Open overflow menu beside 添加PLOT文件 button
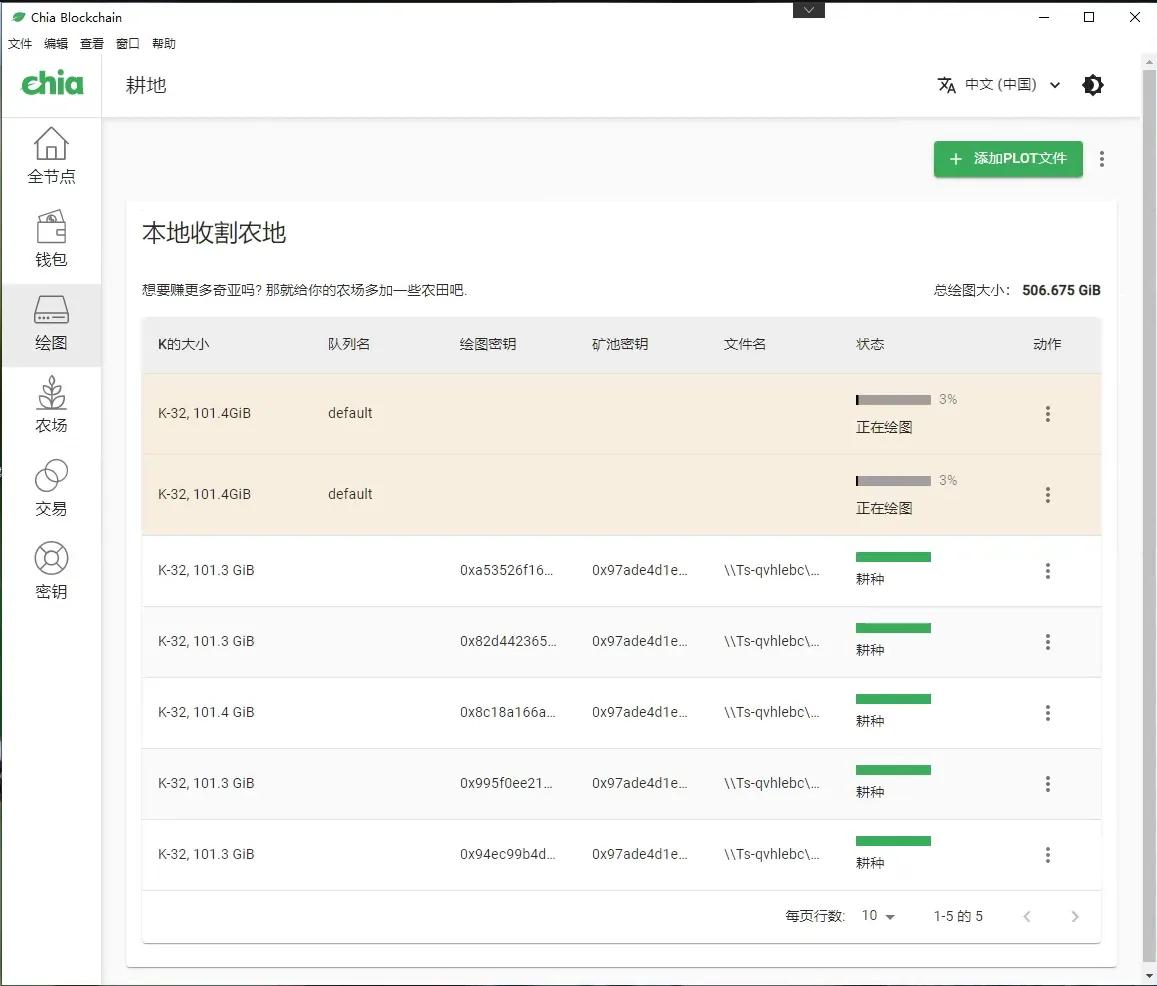 (x=1101, y=159)
